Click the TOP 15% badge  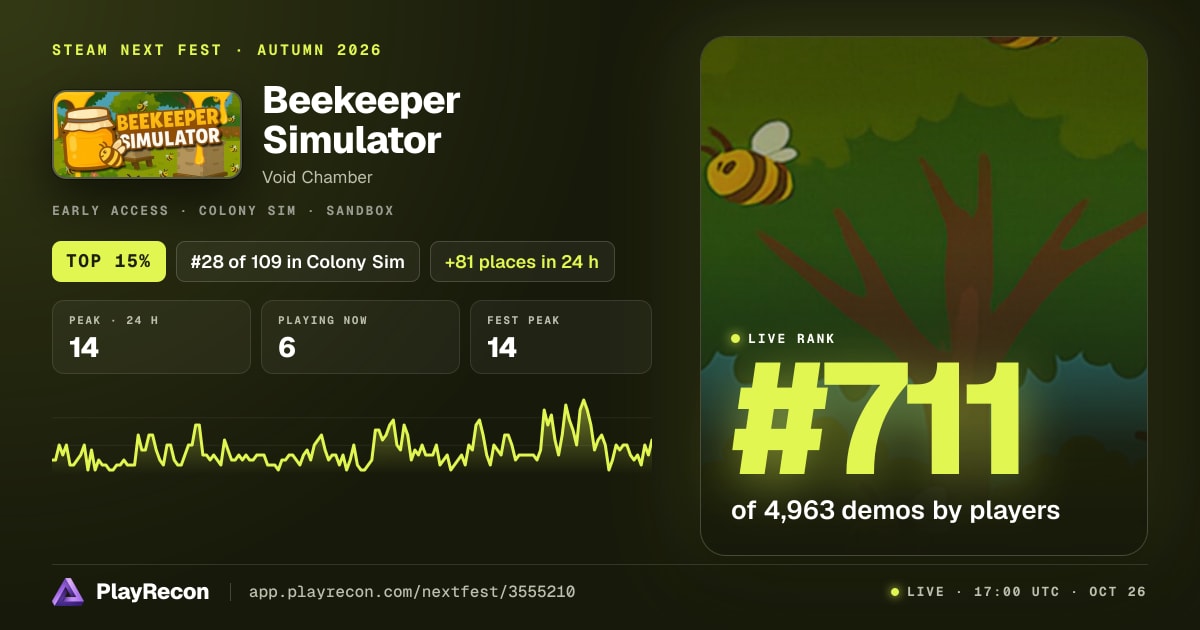(x=108, y=262)
